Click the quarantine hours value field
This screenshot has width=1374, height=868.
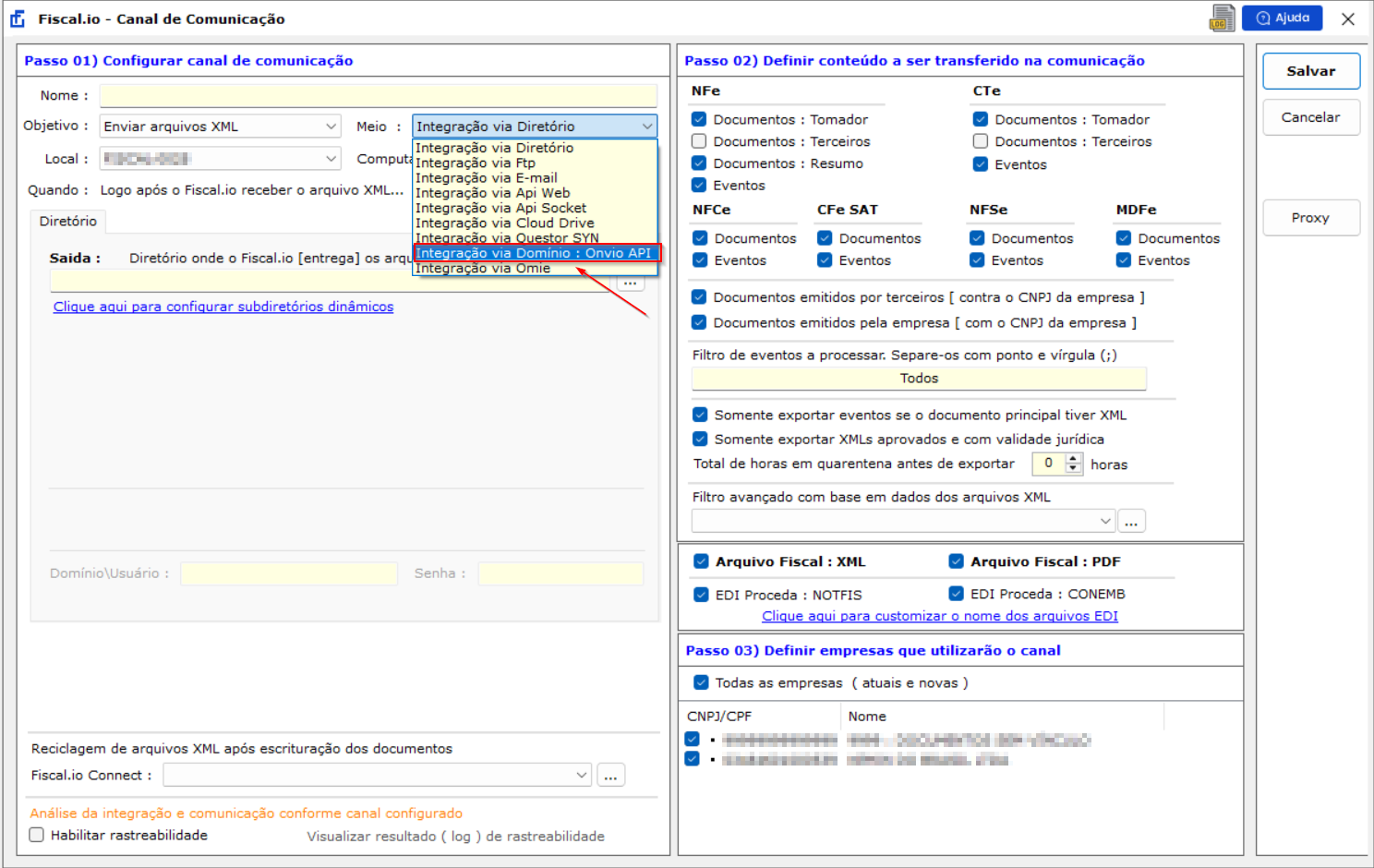tap(1049, 464)
